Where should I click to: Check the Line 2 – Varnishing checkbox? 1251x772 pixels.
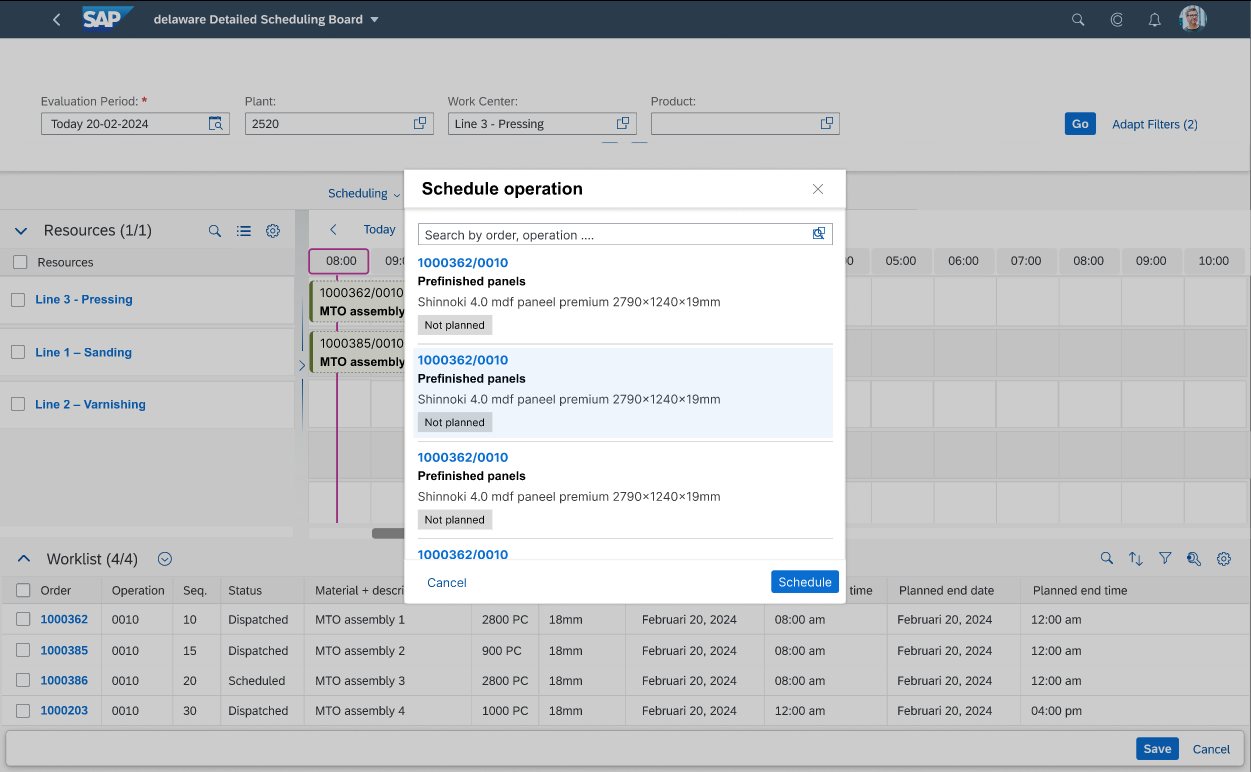(x=18, y=404)
